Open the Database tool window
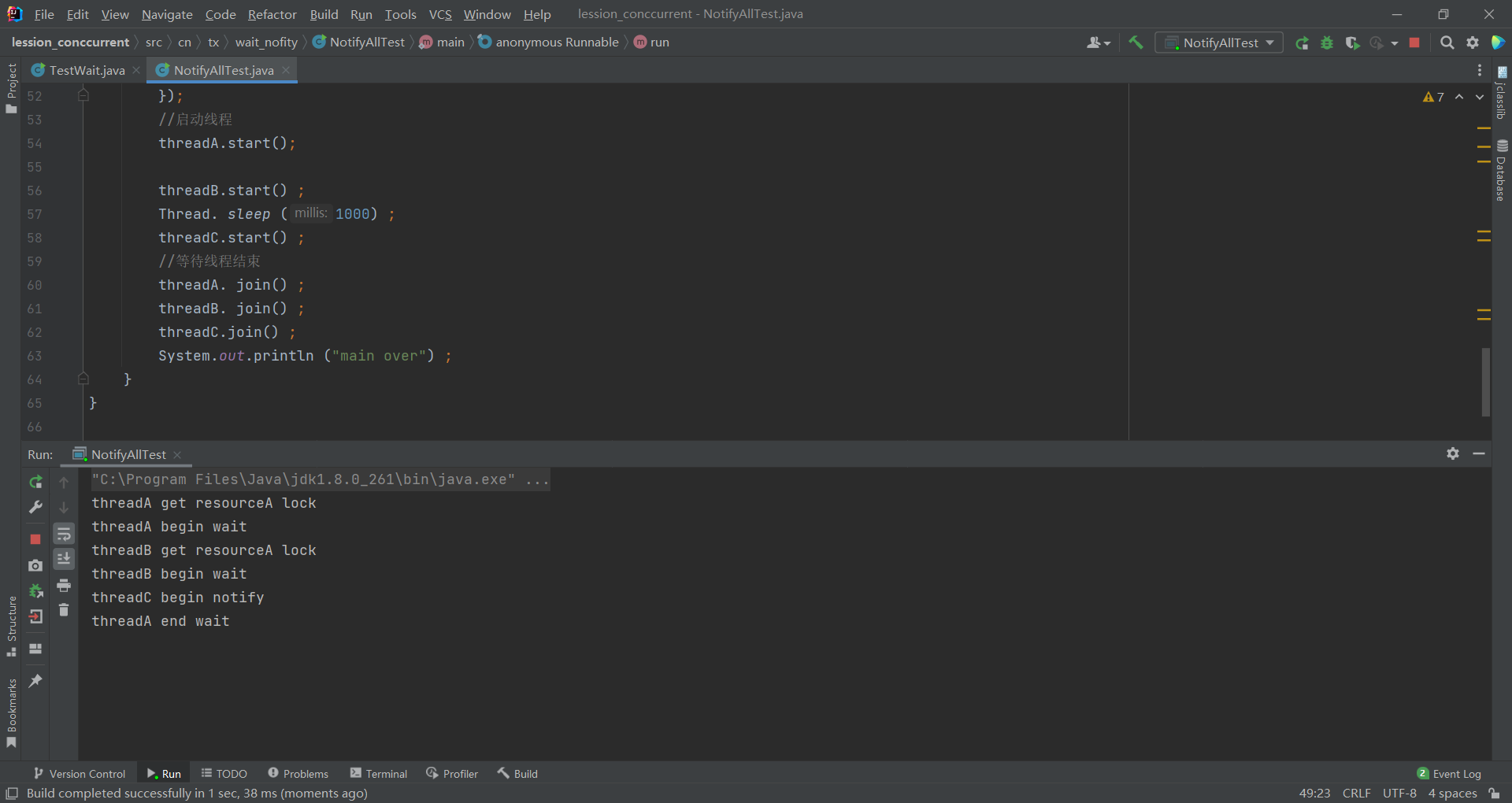The height and width of the screenshot is (803, 1512). [x=1502, y=170]
